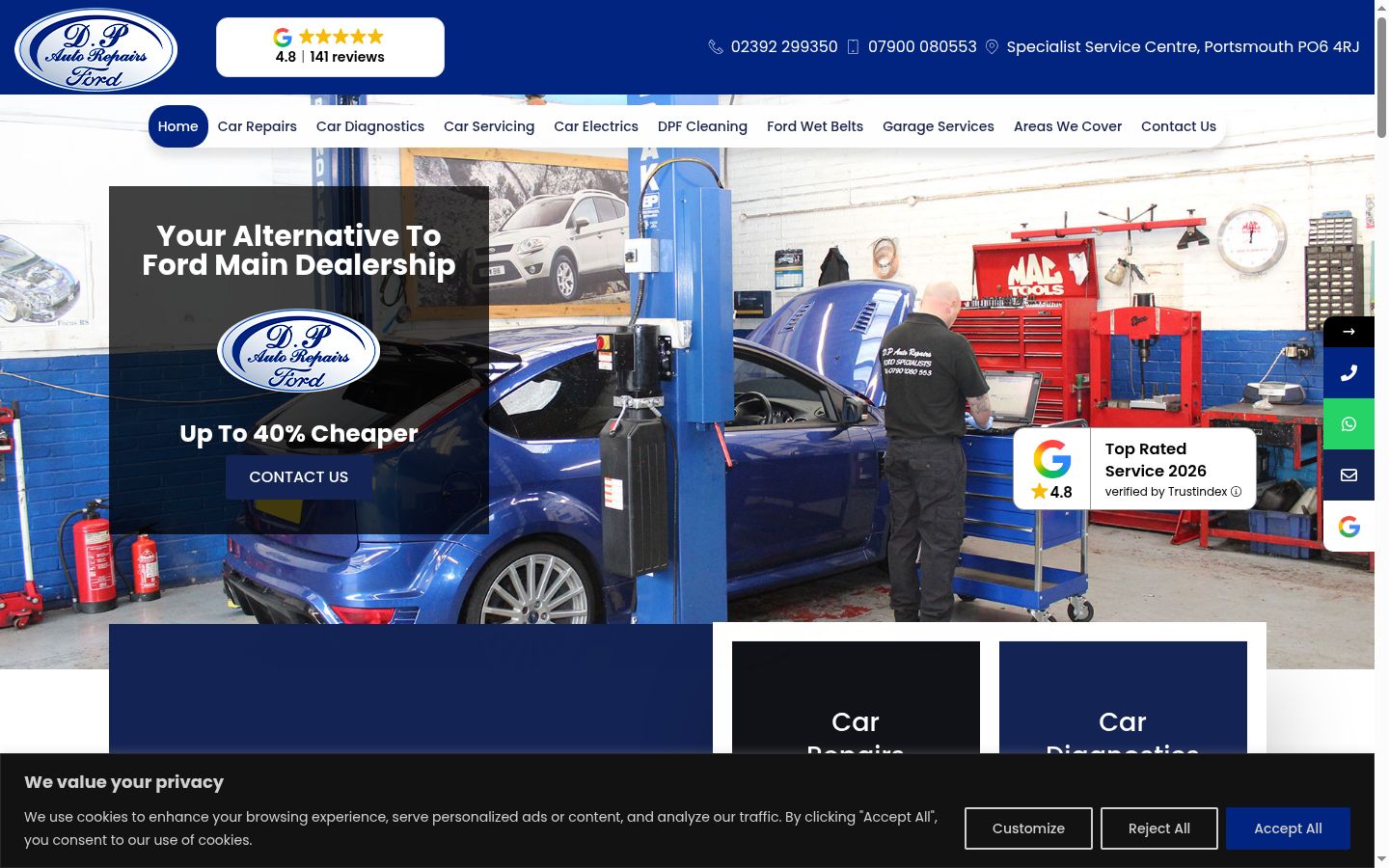Open the Car Servicing menu item
This screenshot has height=868, width=1389.
pyautogui.click(x=489, y=126)
